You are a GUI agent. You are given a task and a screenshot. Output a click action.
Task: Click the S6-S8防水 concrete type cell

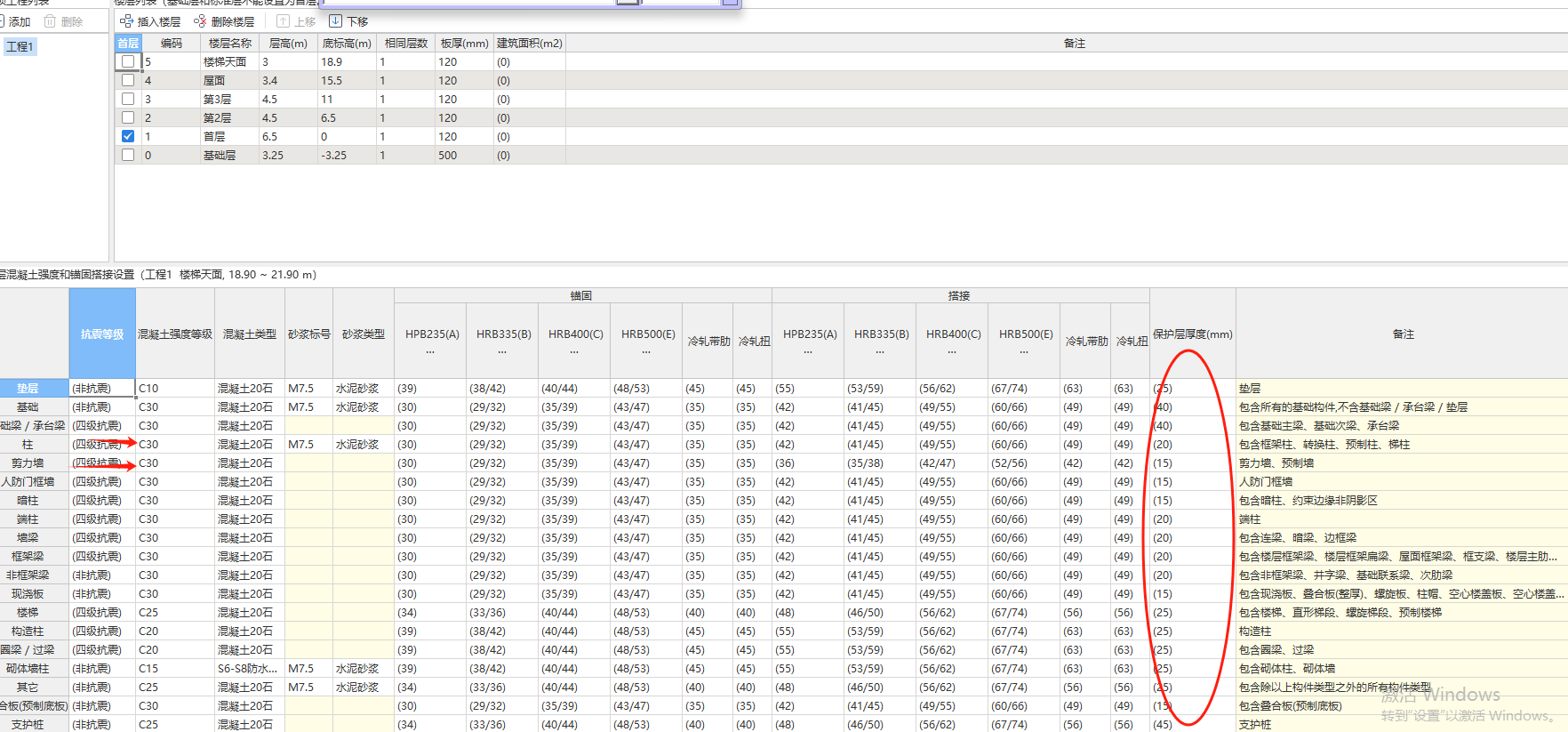point(250,668)
